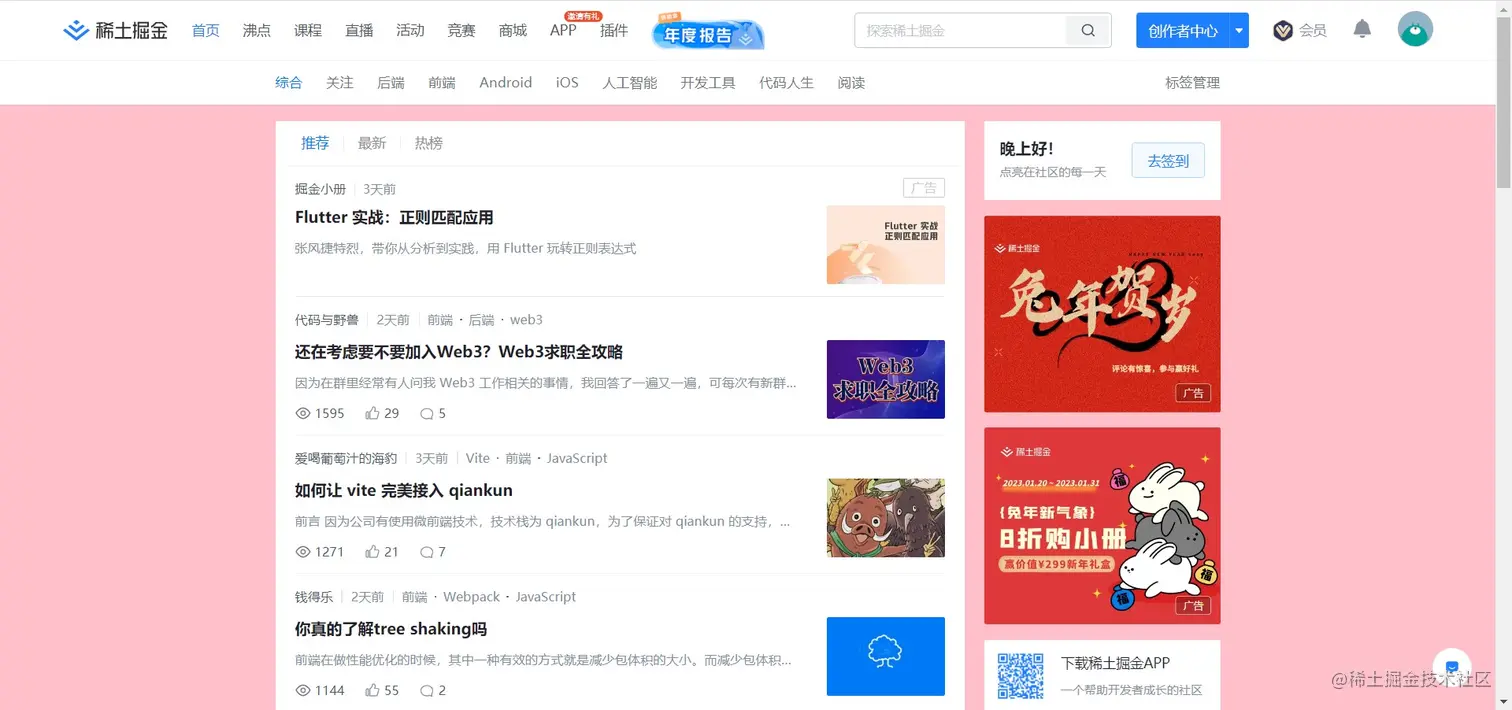Click views eye icon of vite qiankun article

click(303, 552)
